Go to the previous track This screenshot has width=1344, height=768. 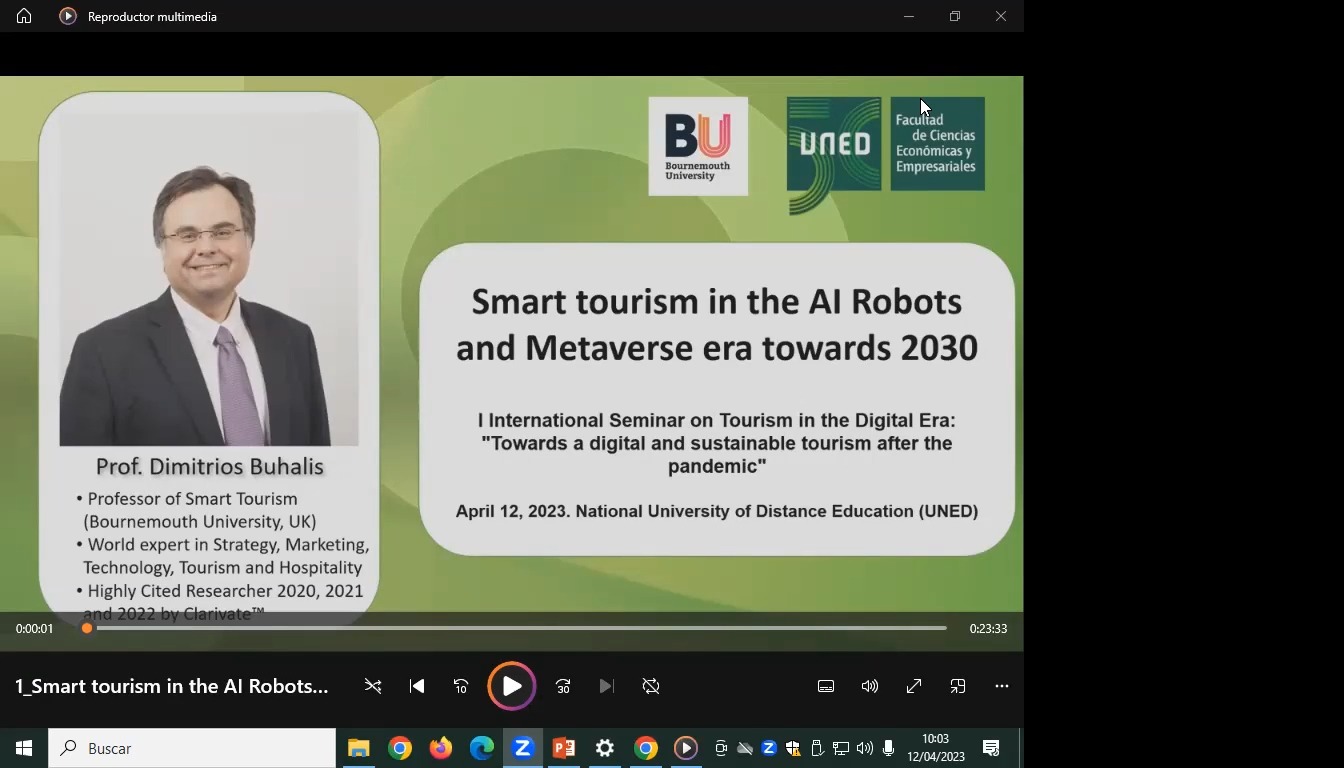tap(417, 686)
